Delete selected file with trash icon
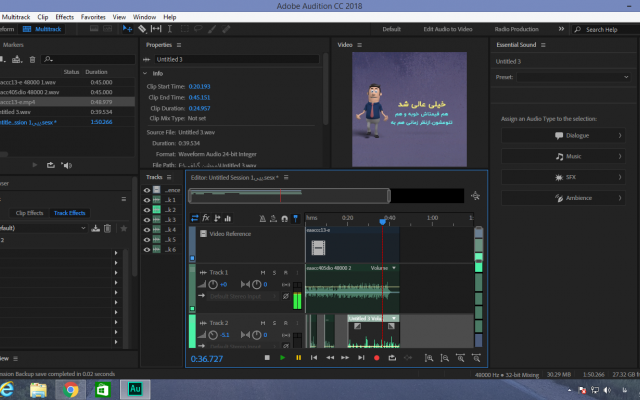Image resolution: width=640 pixels, height=400 pixels. 32,60
